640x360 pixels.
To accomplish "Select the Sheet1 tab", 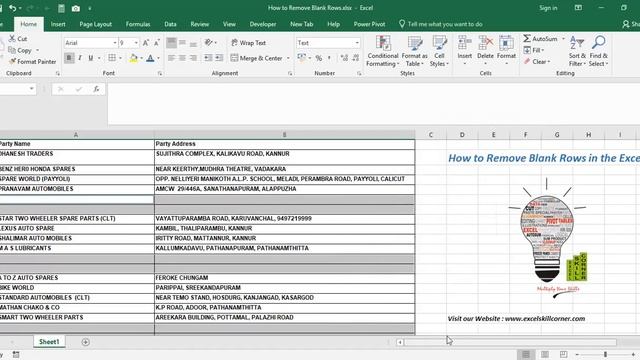I will 49,342.
